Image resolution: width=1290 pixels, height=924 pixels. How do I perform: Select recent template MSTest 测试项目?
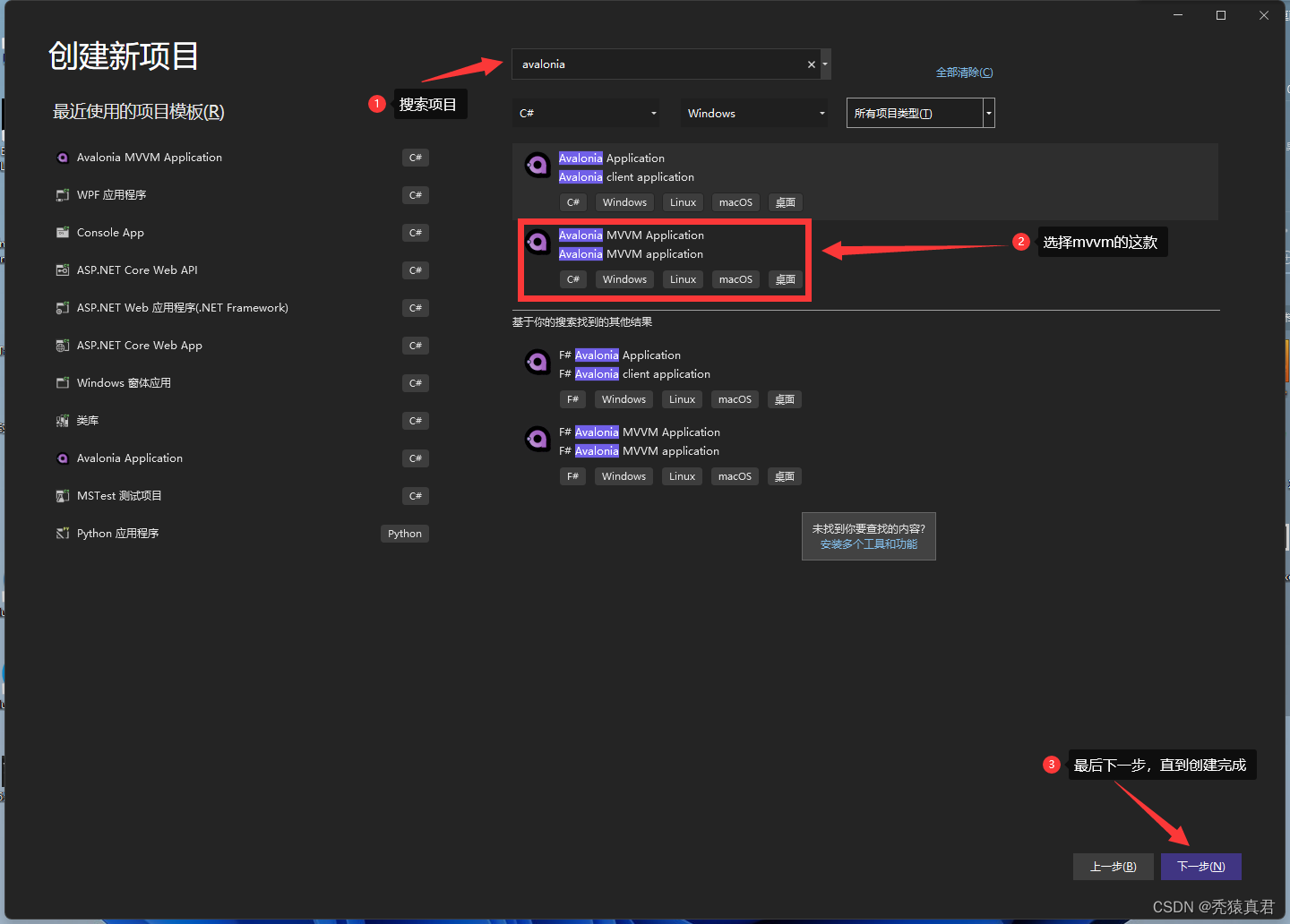click(x=242, y=496)
